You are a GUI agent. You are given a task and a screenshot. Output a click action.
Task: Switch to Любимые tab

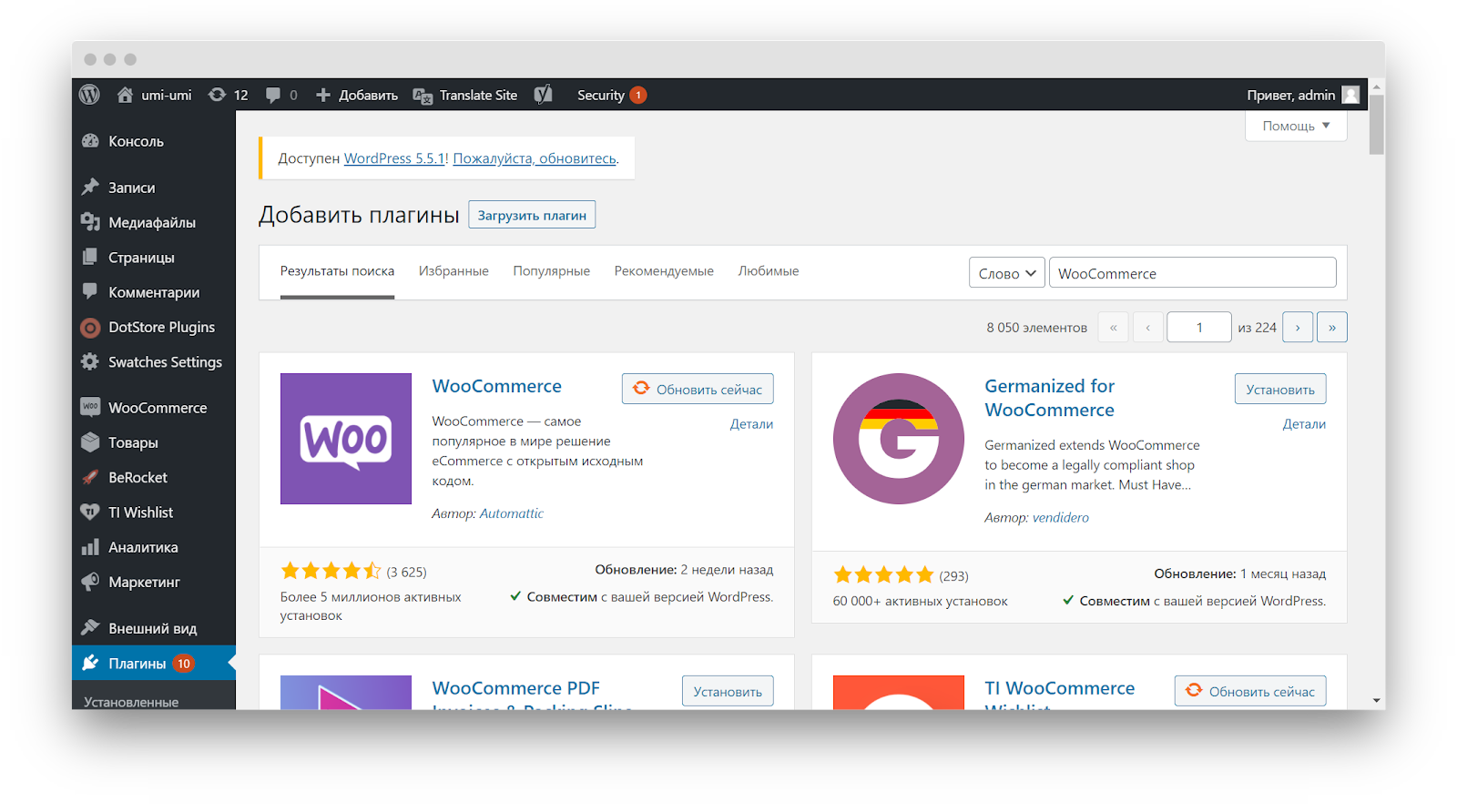769,271
